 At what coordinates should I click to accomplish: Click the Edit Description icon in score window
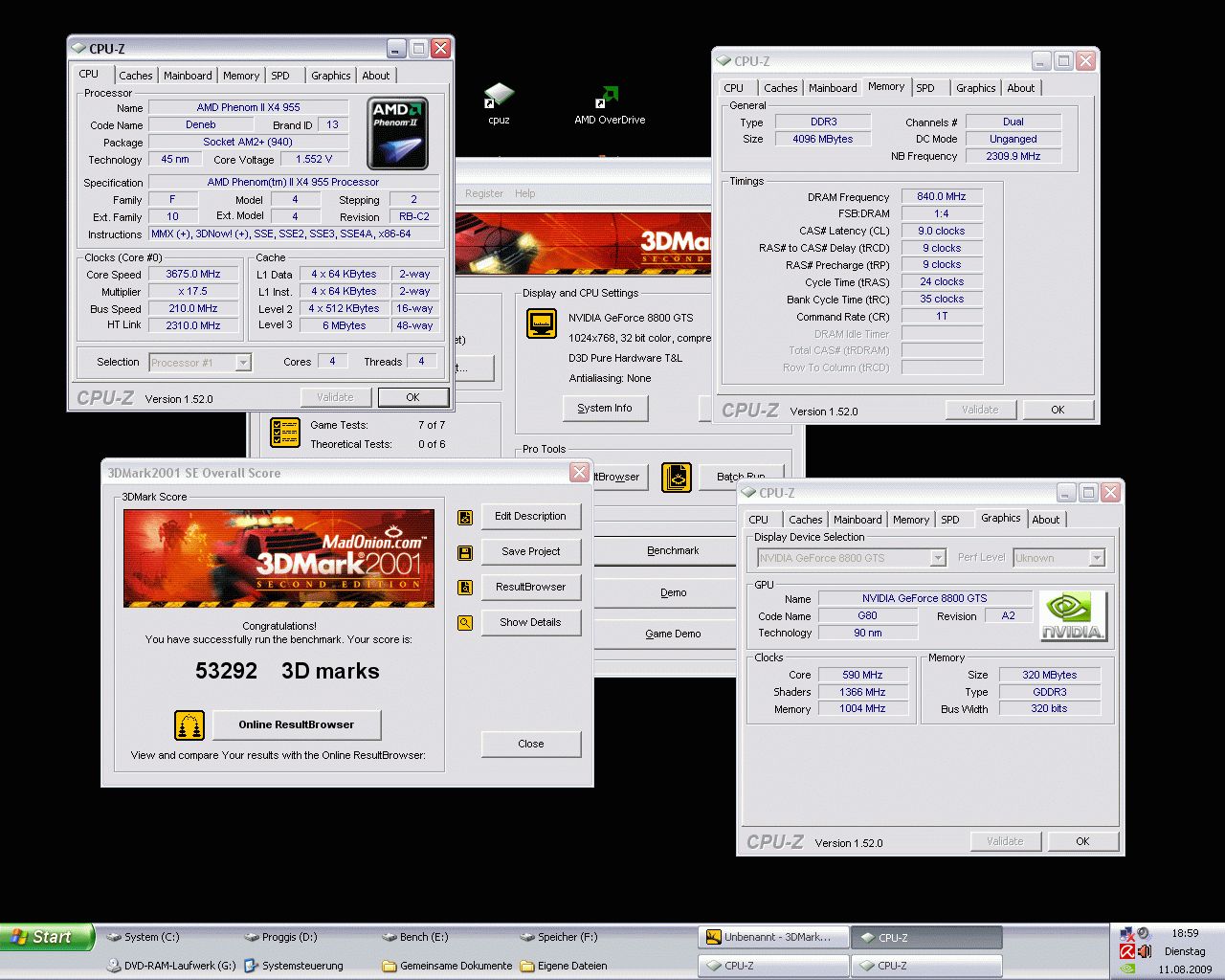click(x=465, y=517)
